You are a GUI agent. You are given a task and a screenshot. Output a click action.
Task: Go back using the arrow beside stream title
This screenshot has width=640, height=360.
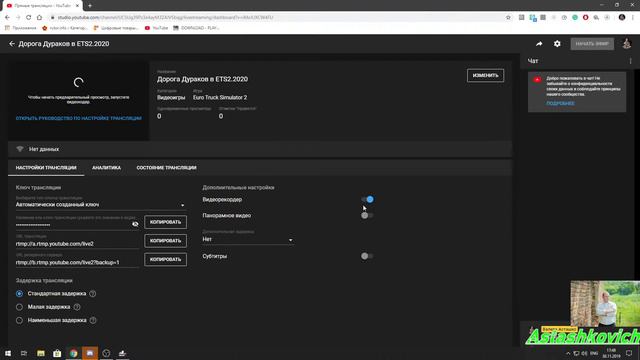11,44
